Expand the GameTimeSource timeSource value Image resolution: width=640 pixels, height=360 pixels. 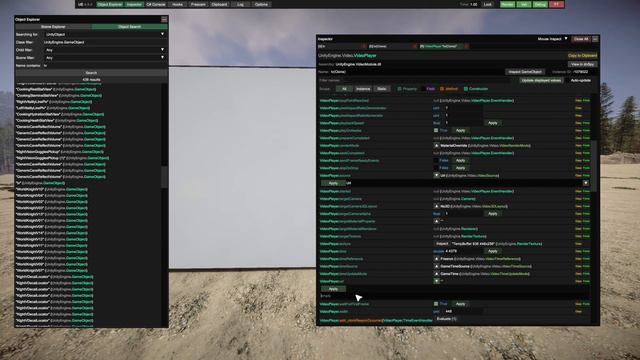coord(436,266)
